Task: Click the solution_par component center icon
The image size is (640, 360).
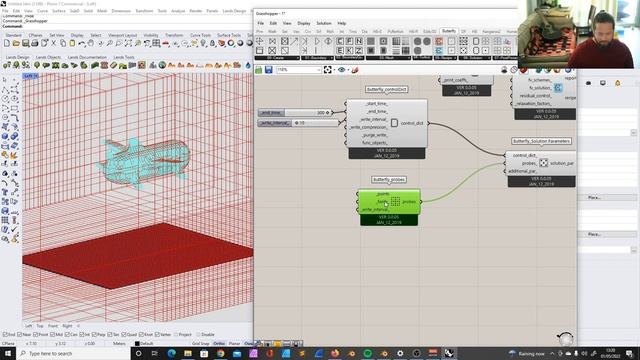Action: pyautogui.click(x=543, y=163)
